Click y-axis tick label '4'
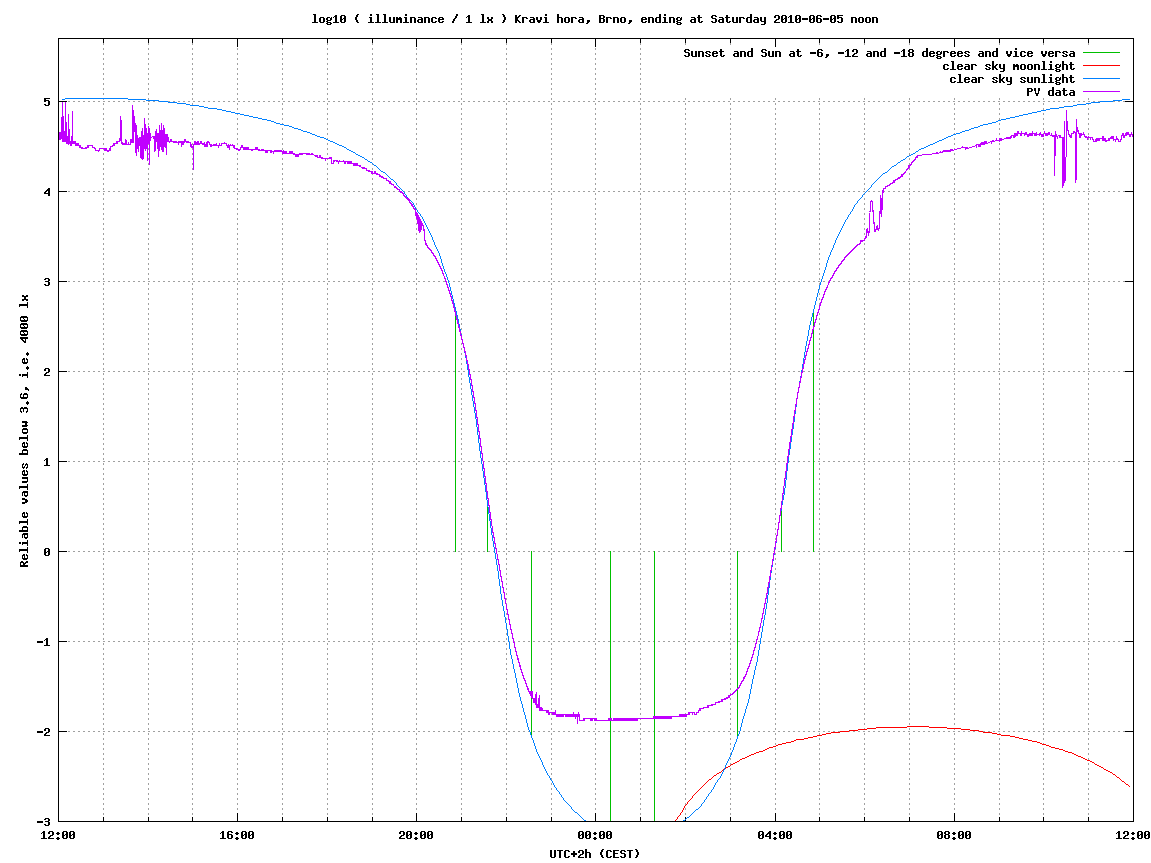Viewport: 1151px width, 863px height. click(47, 192)
